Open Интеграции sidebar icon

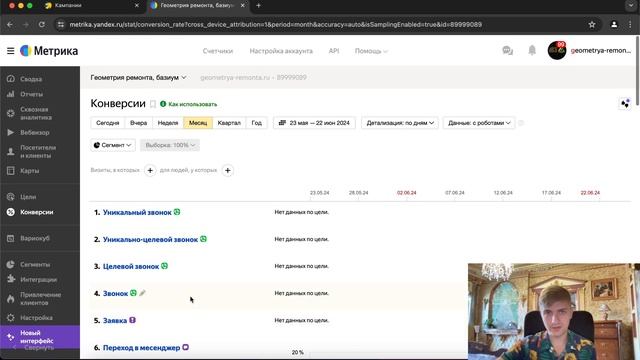11,279
